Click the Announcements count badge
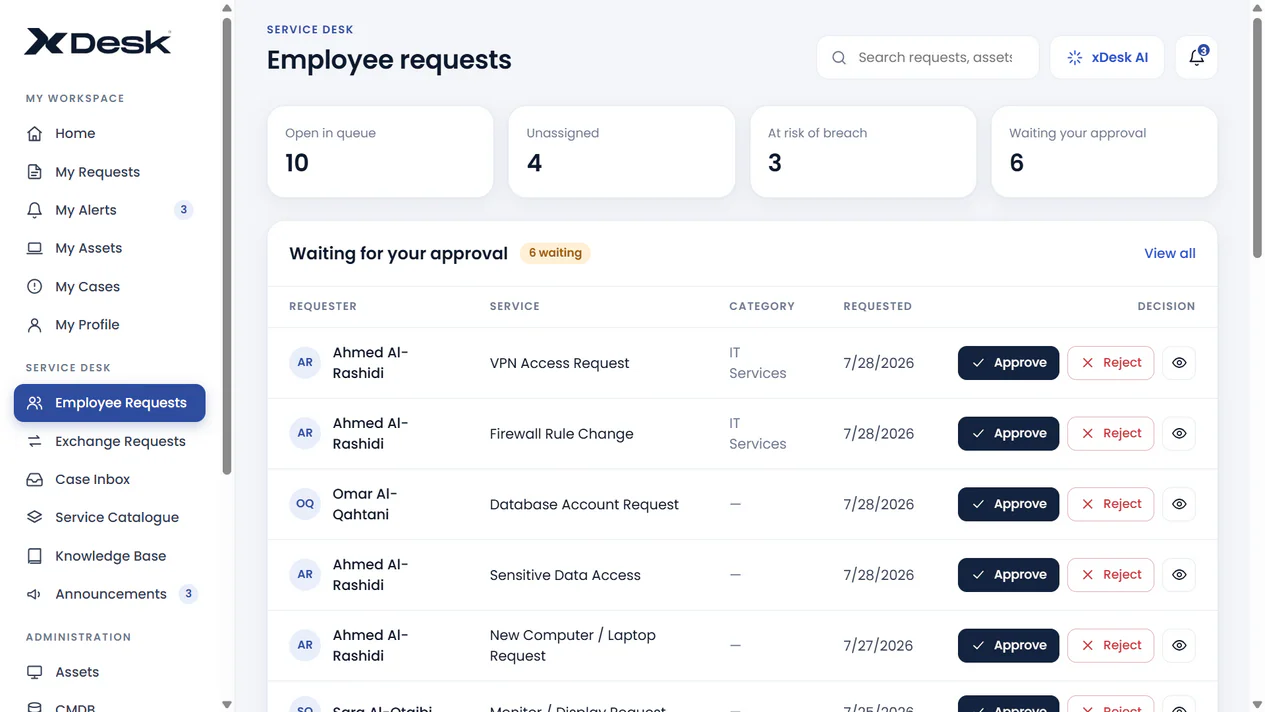The height and width of the screenshot is (712, 1265). click(188, 594)
